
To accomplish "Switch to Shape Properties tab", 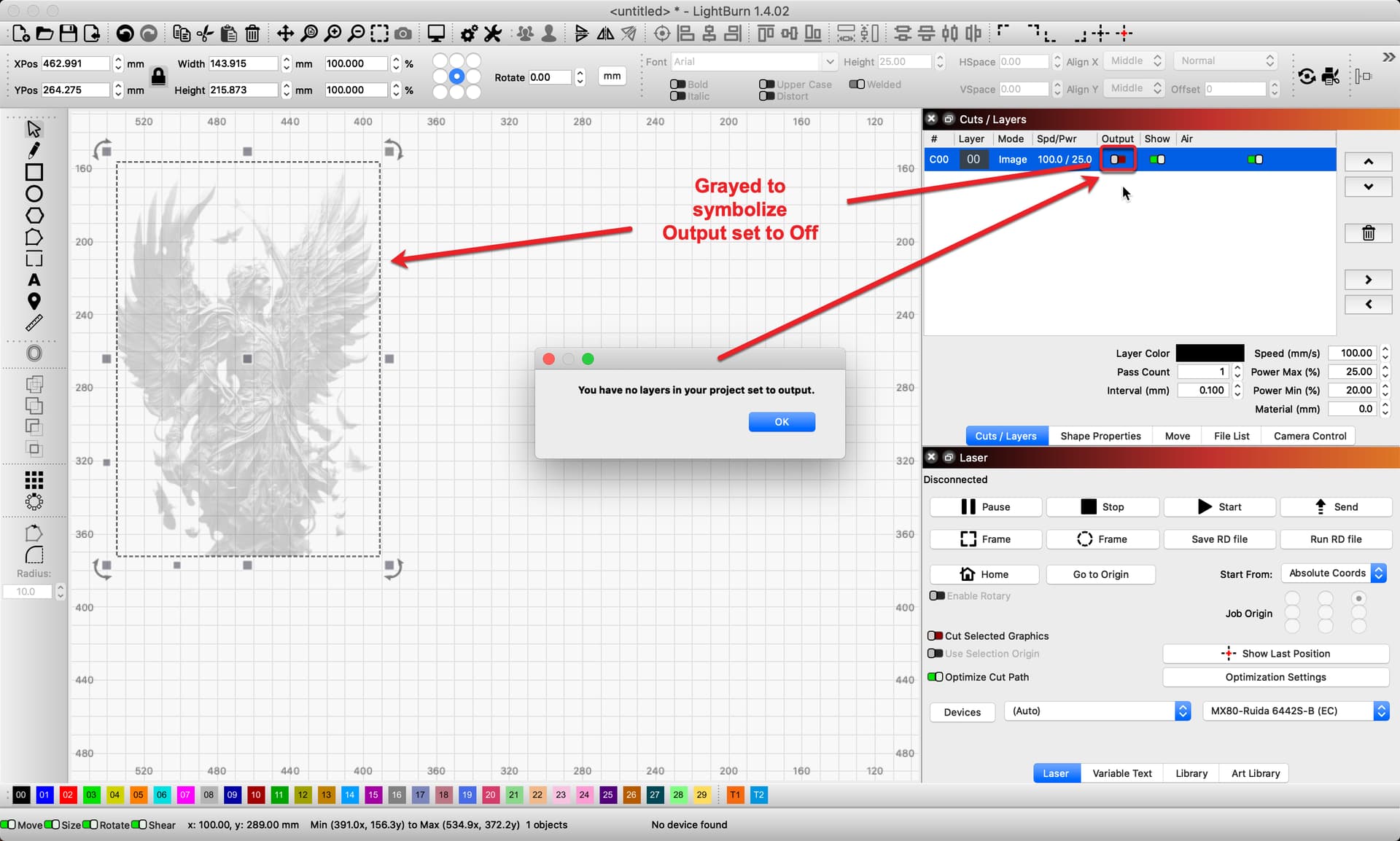I will tap(1100, 436).
